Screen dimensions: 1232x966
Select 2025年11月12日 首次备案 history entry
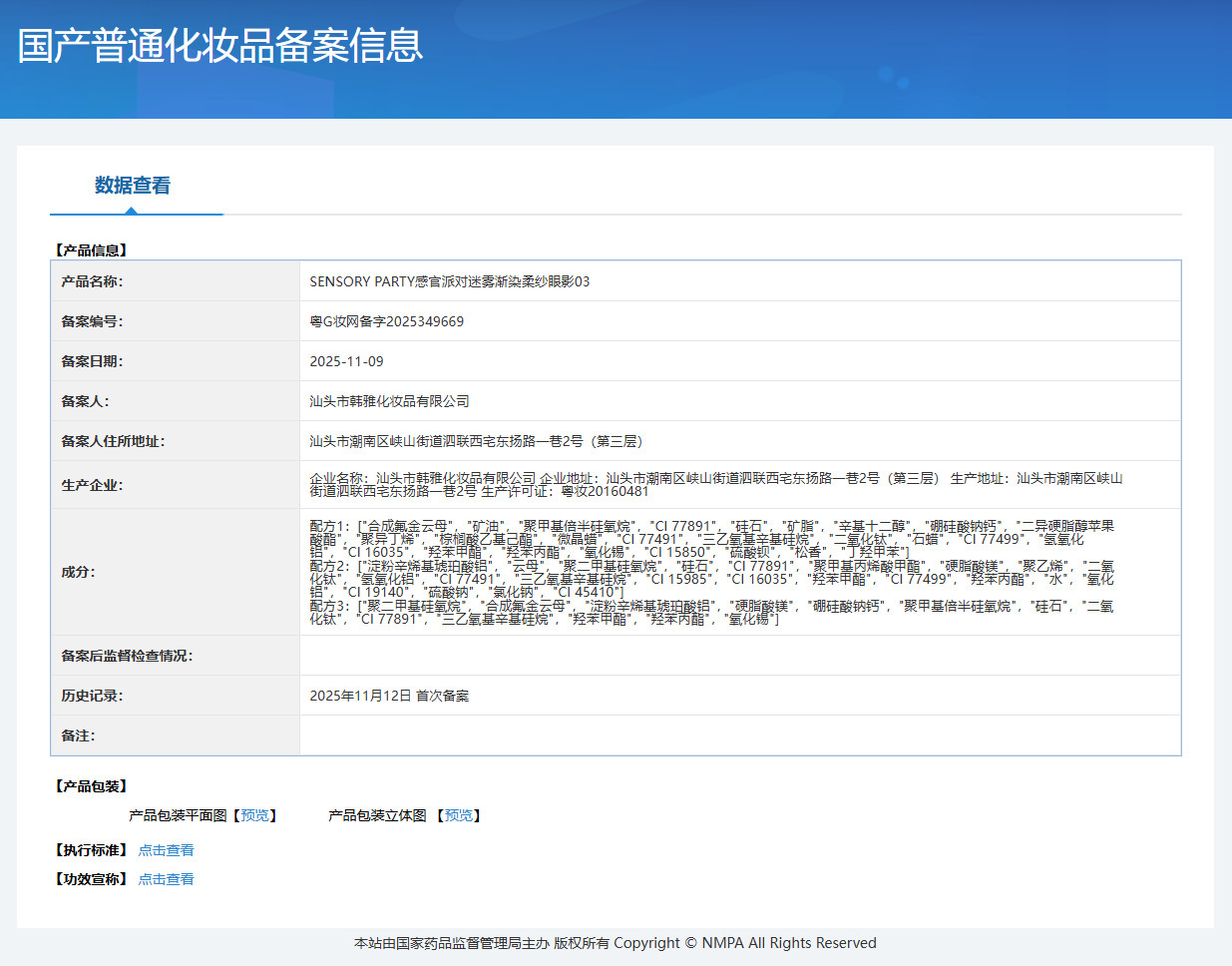coord(389,696)
